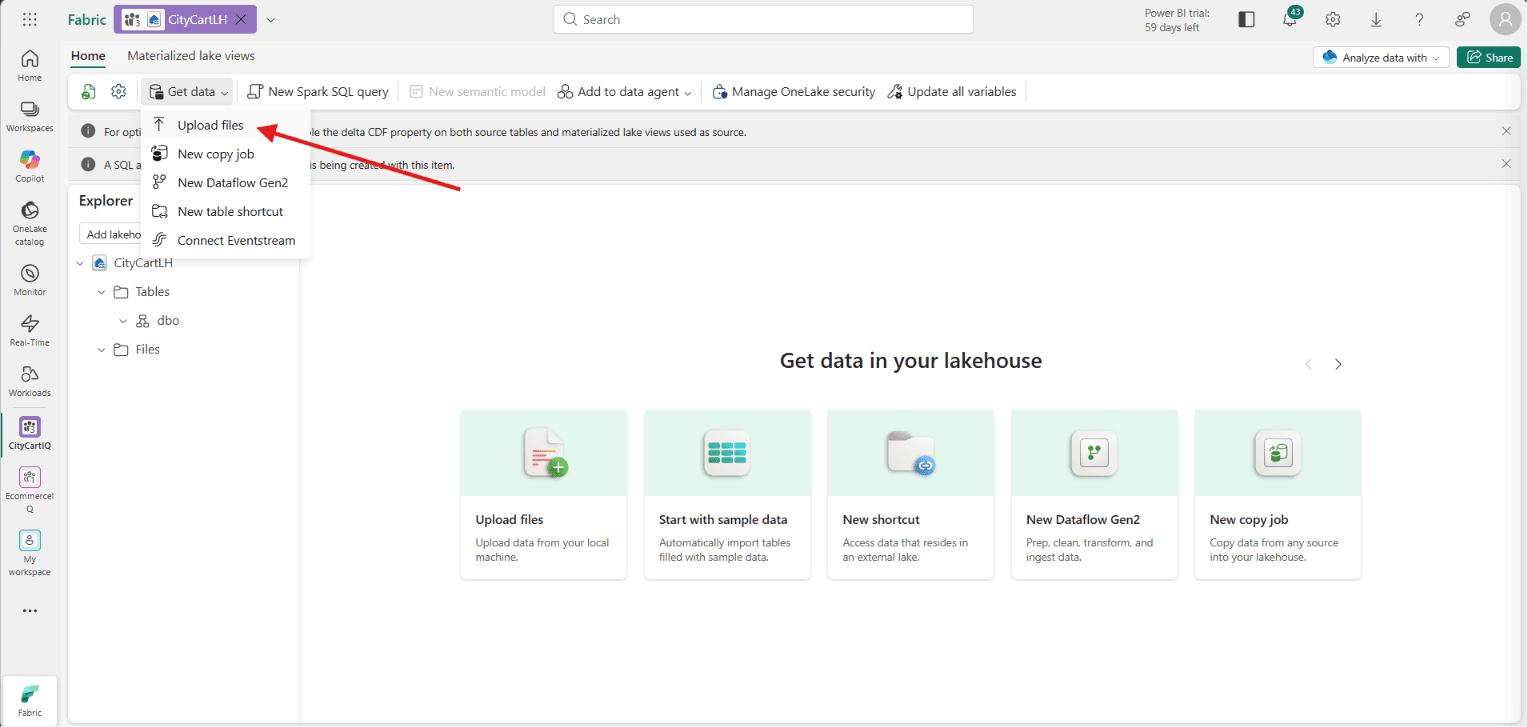Screen dimensions: 1527x727
Task: Switch to the Home tab
Action: coord(88,56)
